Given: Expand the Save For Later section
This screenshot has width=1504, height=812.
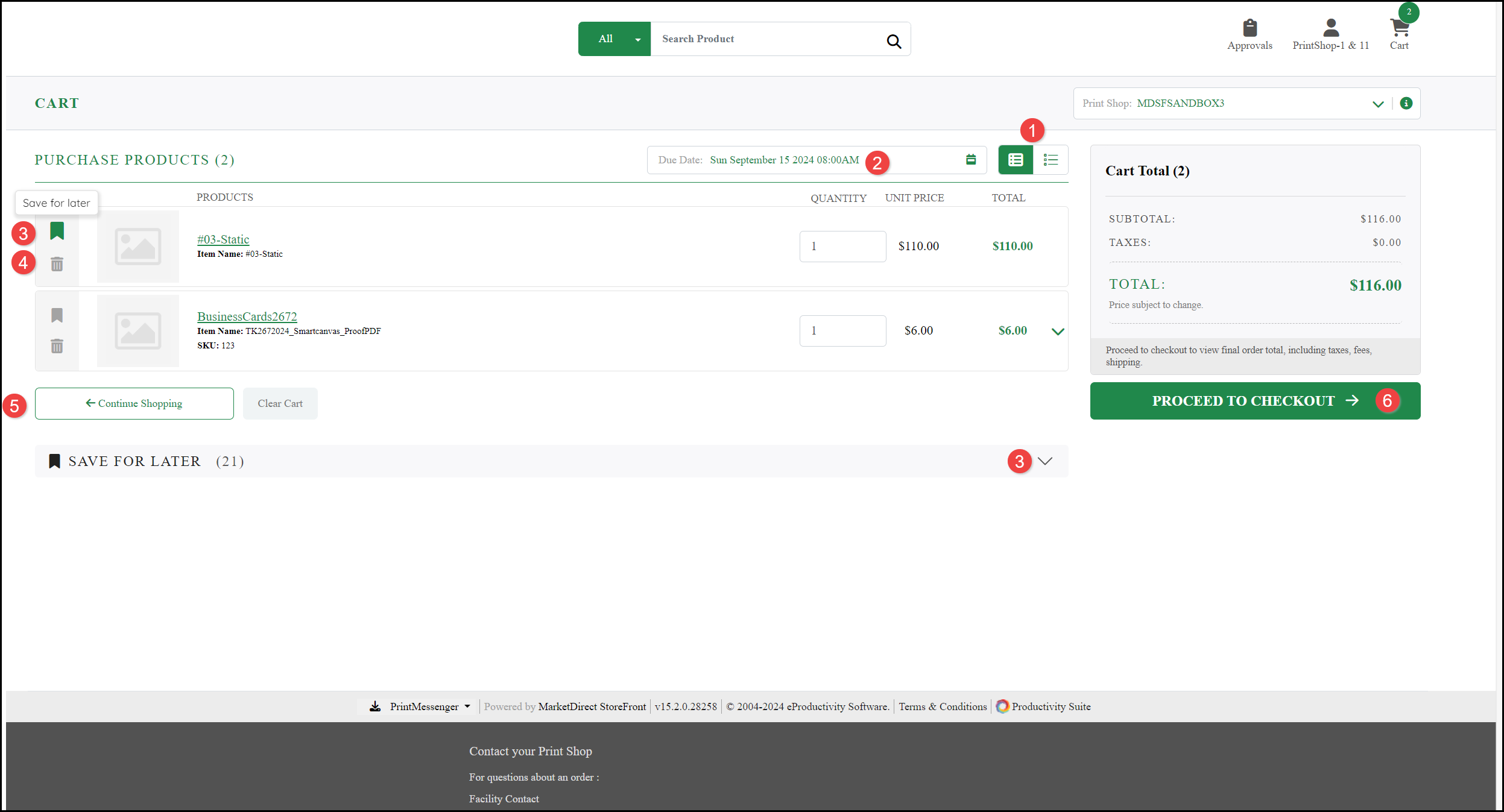Looking at the screenshot, I should 1045,461.
